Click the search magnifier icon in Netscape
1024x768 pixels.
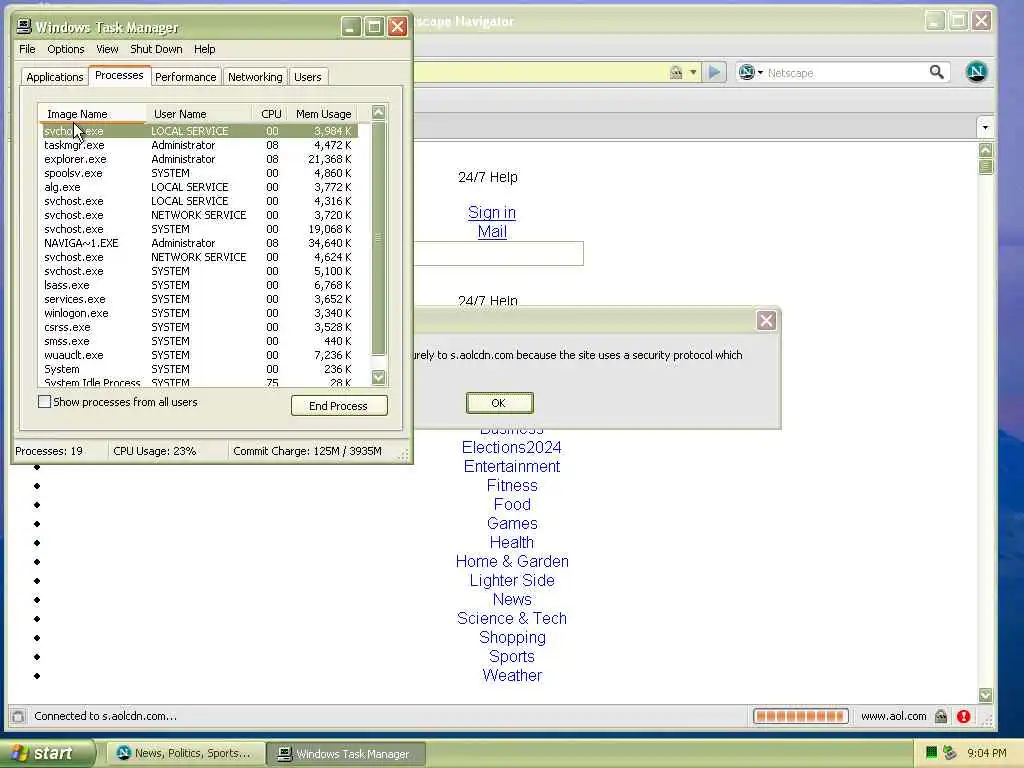pos(936,72)
